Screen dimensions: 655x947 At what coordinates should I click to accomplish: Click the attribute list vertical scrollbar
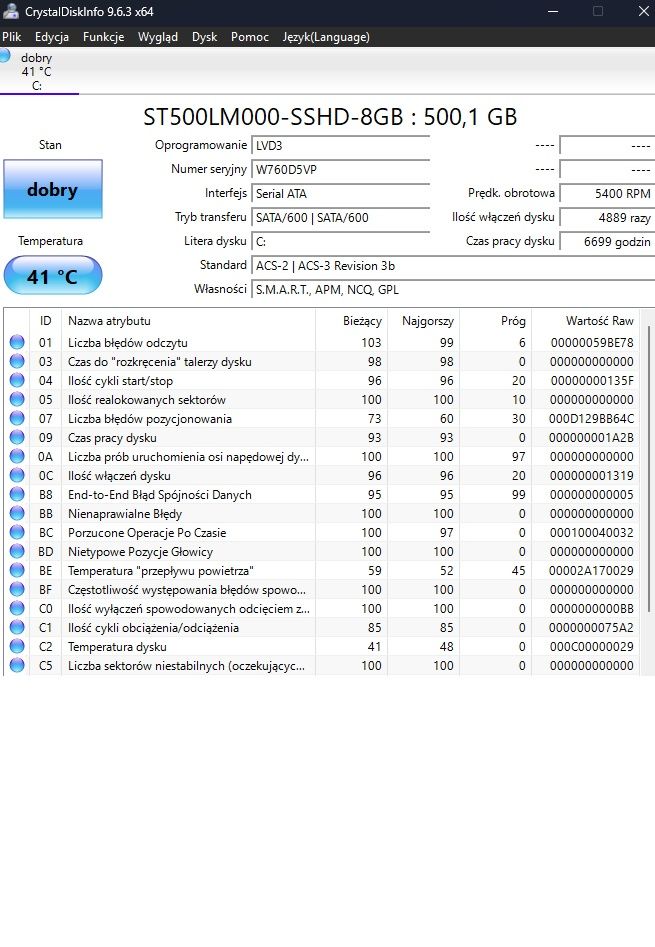[649, 468]
